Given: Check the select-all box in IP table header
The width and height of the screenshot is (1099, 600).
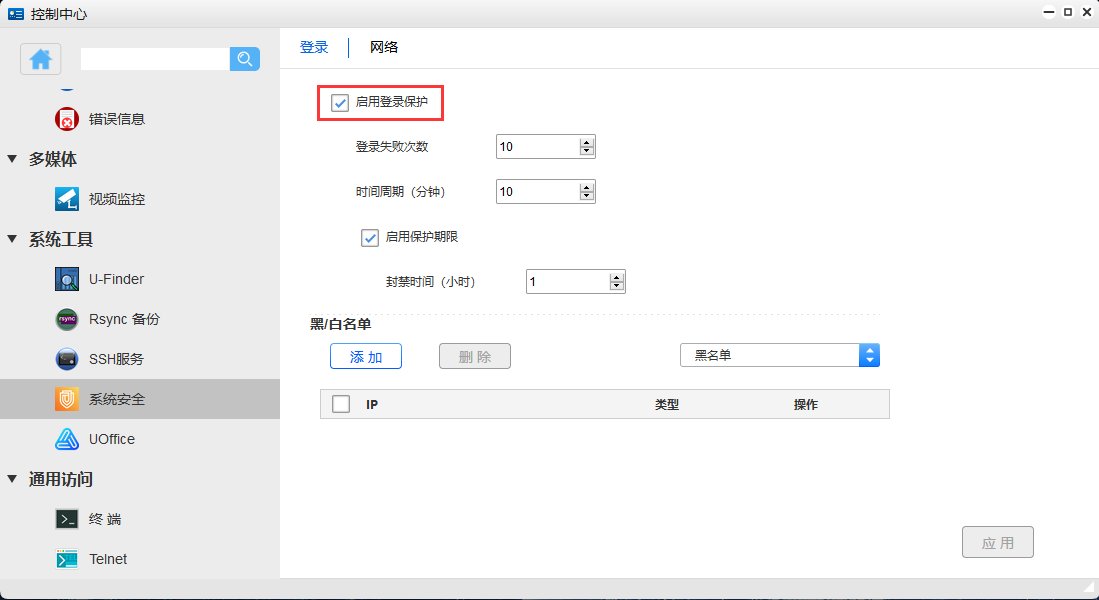Looking at the screenshot, I should pyautogui.click(x=341, y=404).
